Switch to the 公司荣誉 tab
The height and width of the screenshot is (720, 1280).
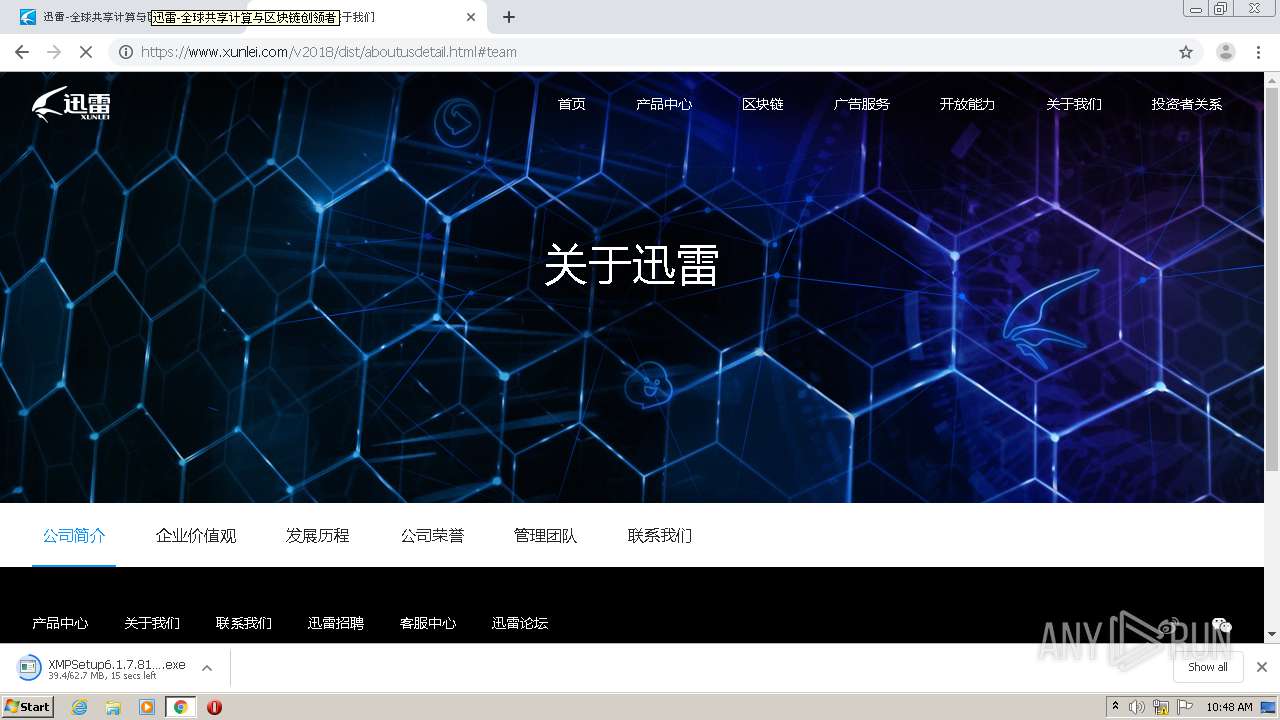tap(432, 536)
